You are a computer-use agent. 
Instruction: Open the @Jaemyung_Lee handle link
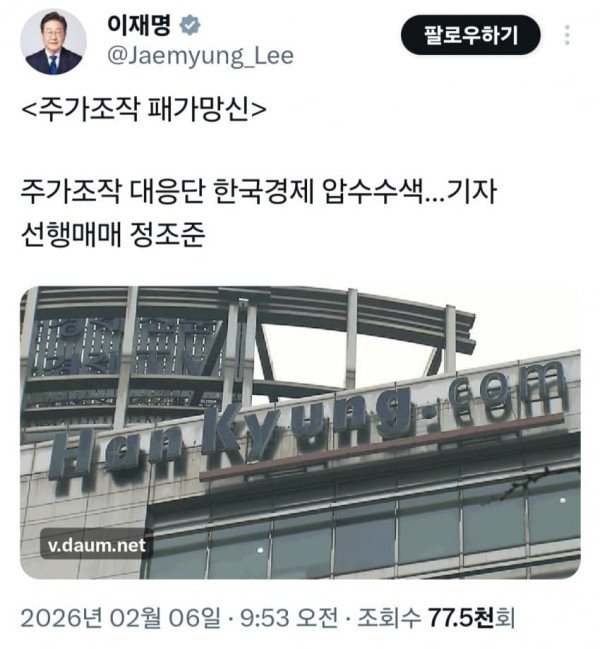(200, 56)
